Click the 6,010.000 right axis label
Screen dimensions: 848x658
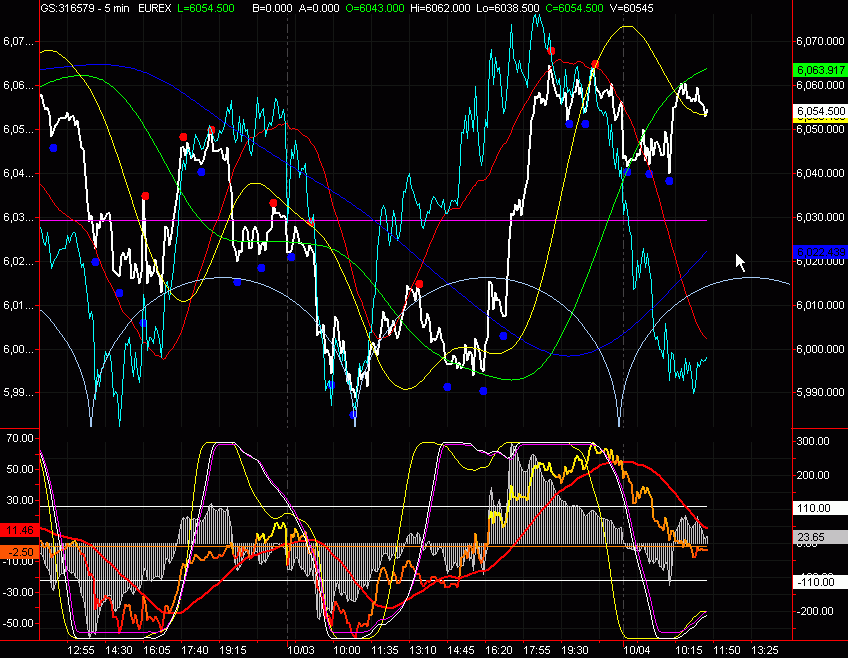click(x=820, y=305)
